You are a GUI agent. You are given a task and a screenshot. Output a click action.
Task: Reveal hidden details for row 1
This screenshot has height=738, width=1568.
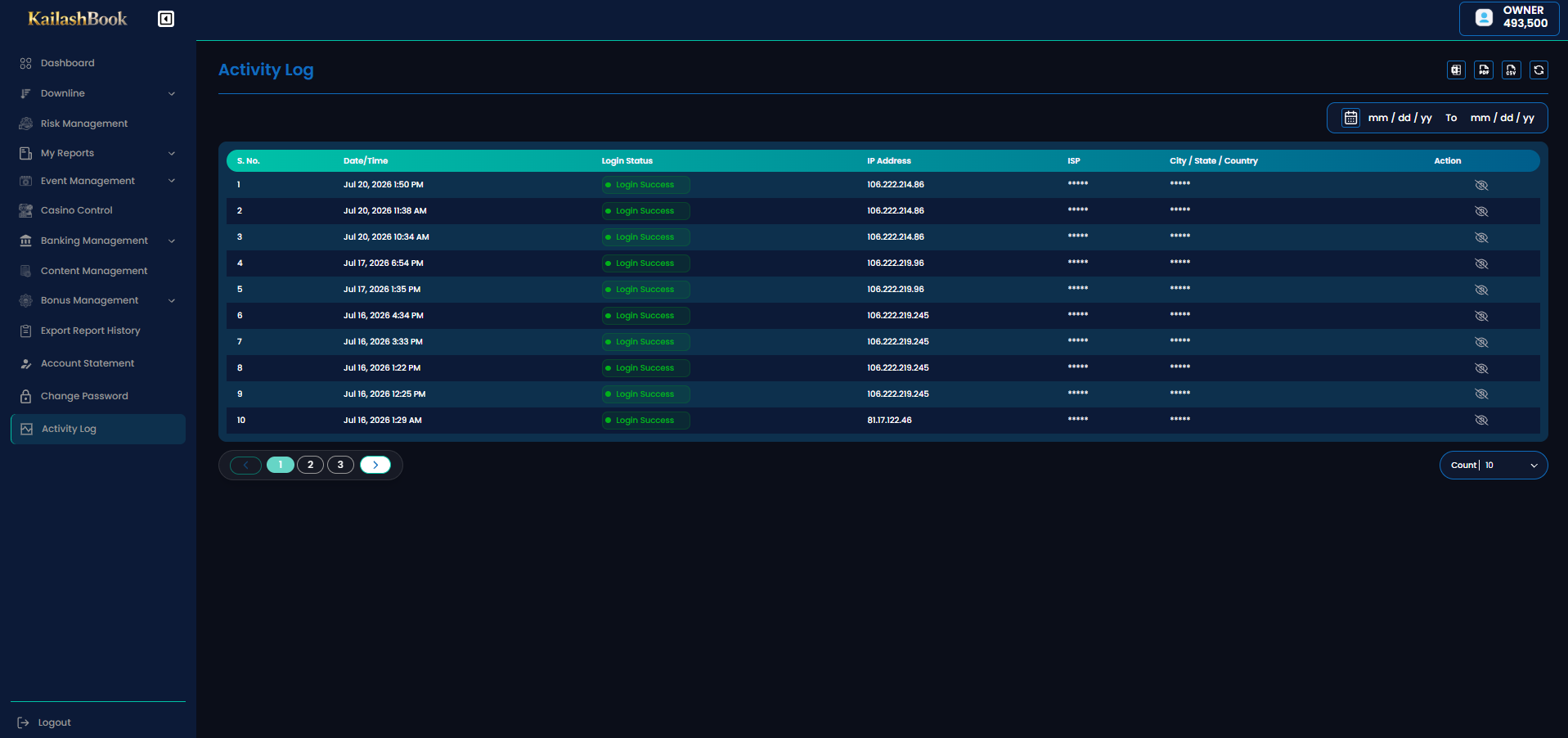tap(1481, 185)
